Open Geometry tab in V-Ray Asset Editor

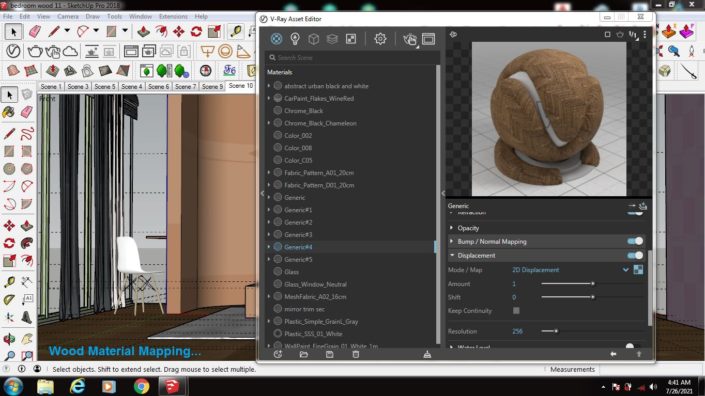point(313,39)
